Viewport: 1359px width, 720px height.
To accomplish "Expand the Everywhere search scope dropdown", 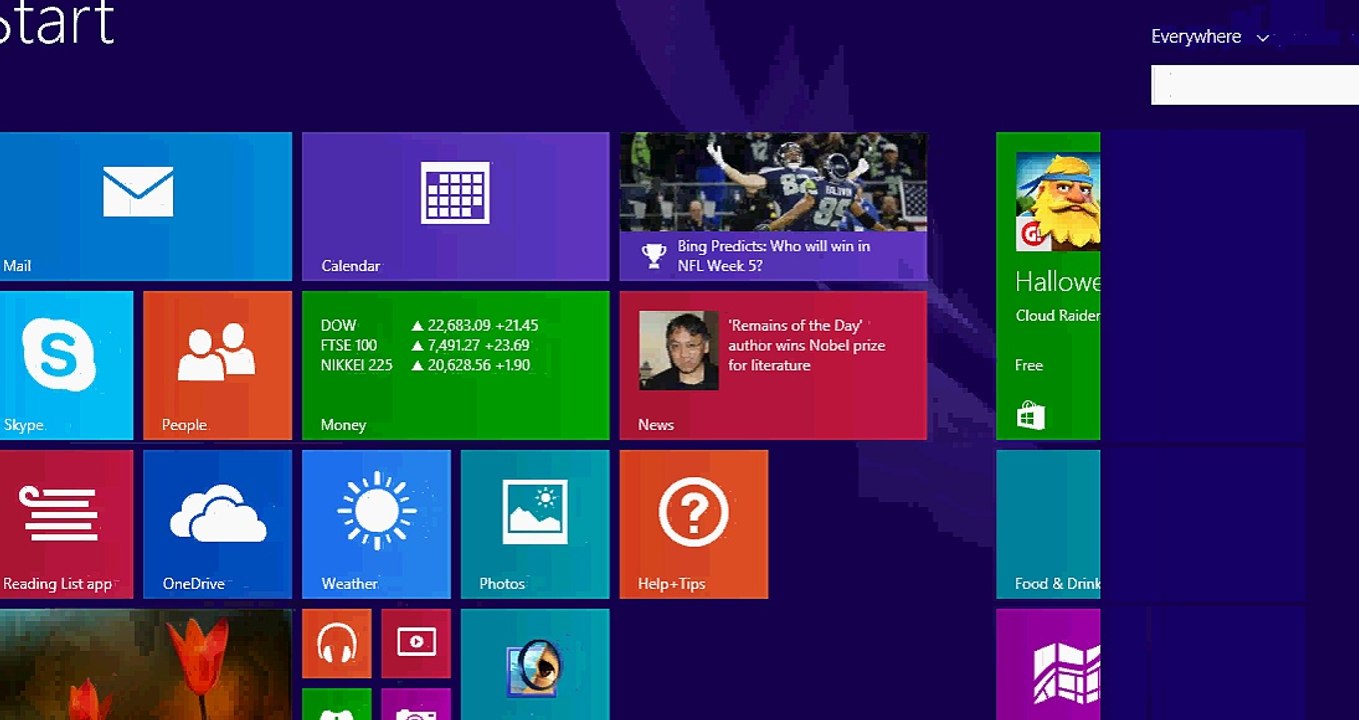I will click(1210, 37).
